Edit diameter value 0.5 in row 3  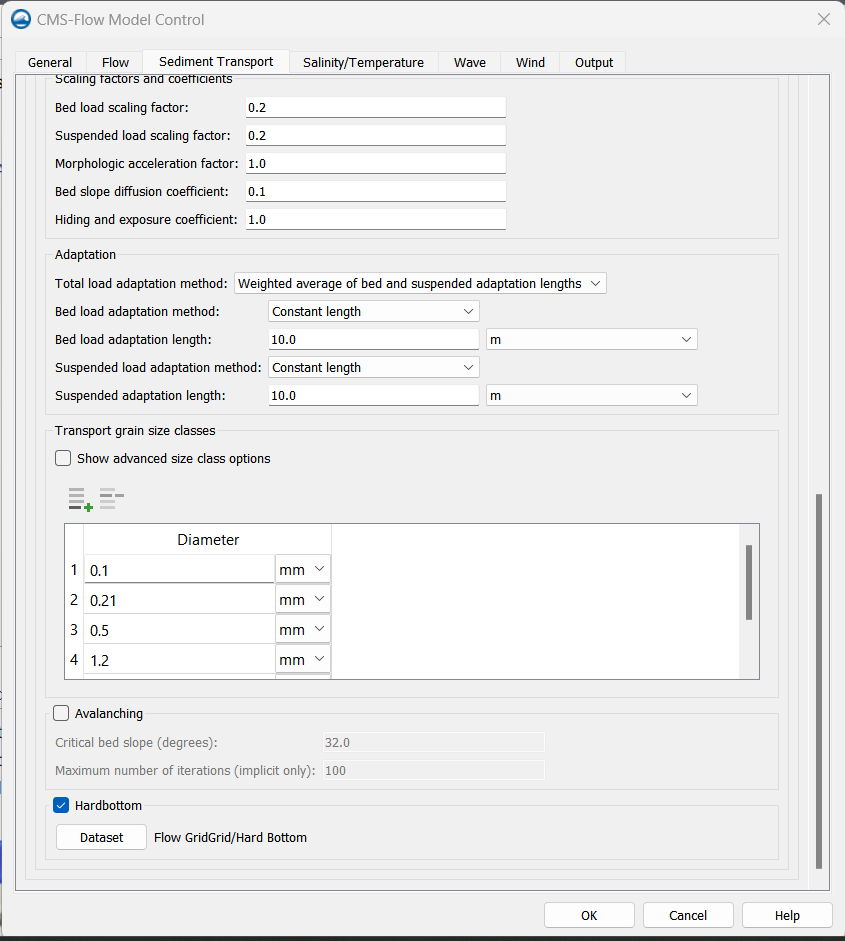[179, 630]
